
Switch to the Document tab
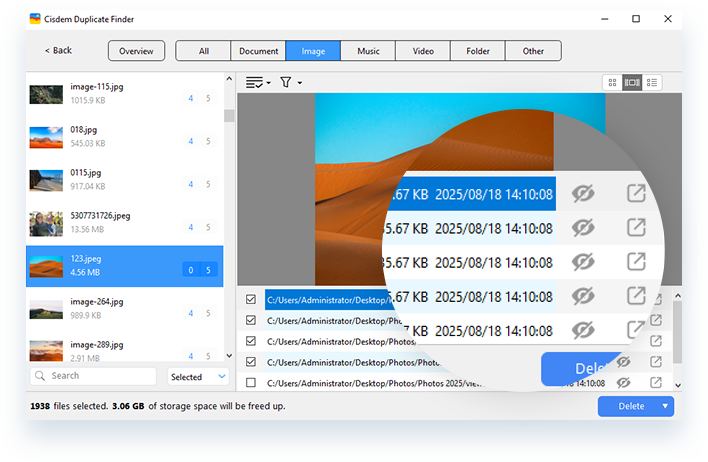258,51
